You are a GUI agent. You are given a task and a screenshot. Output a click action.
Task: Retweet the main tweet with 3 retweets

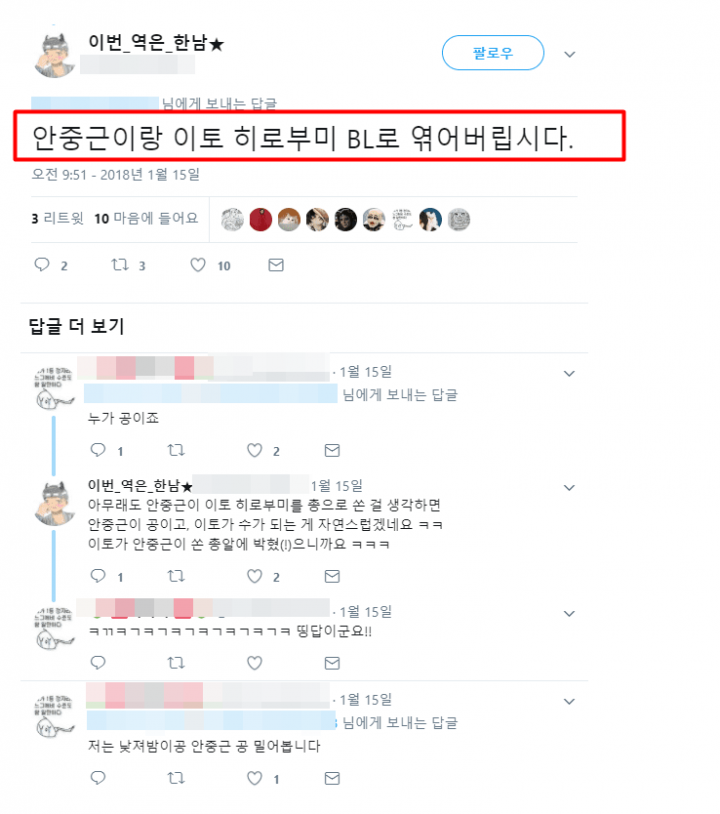click(120, 265)
